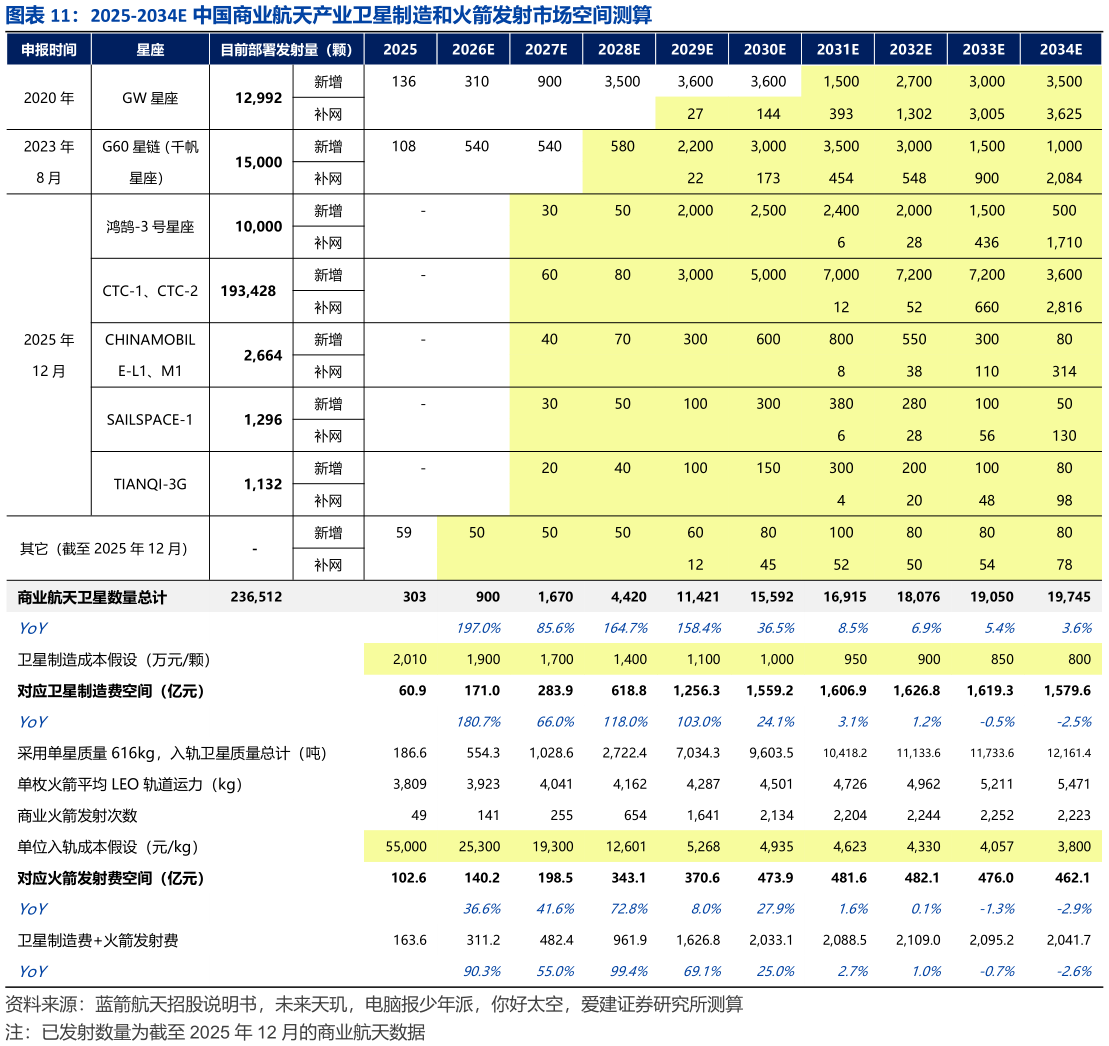Click the 55,000 highlighted yellow cell
The width and height of the screenshot is (1109, 1046).
[406, 846]
